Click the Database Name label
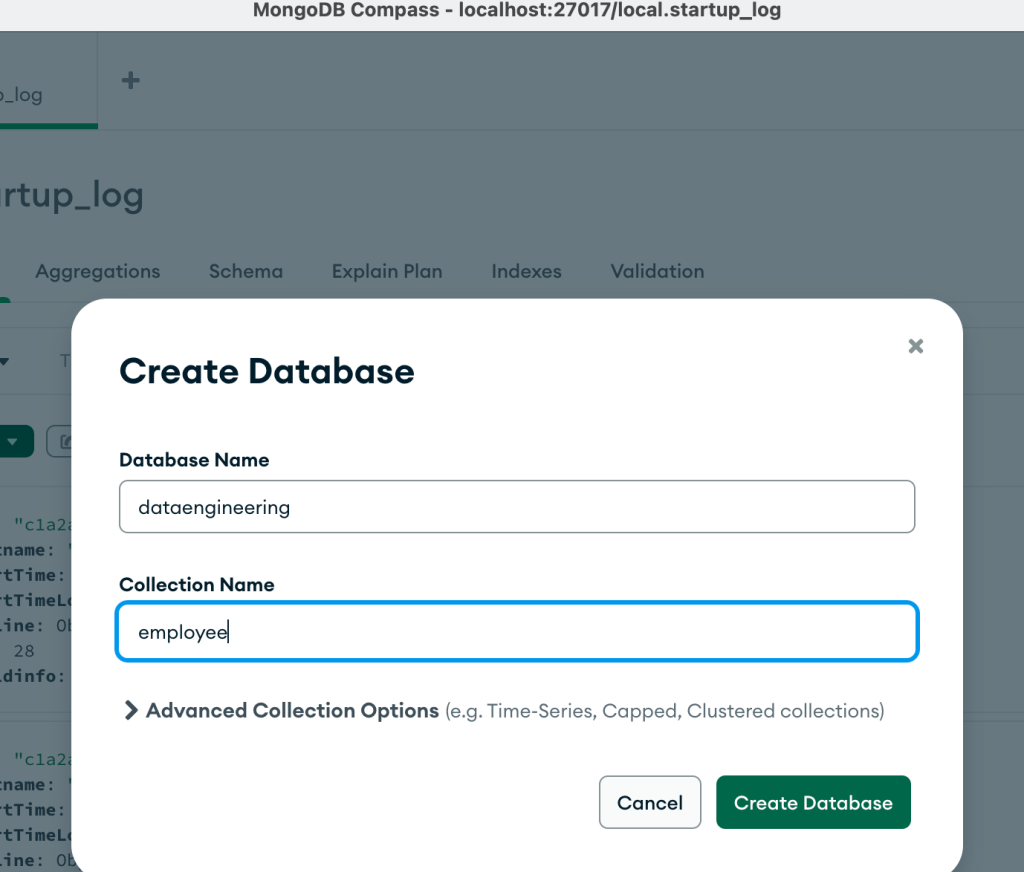Image resolution: width=1024 pixels, height=872 pixels. coord(194,460)
